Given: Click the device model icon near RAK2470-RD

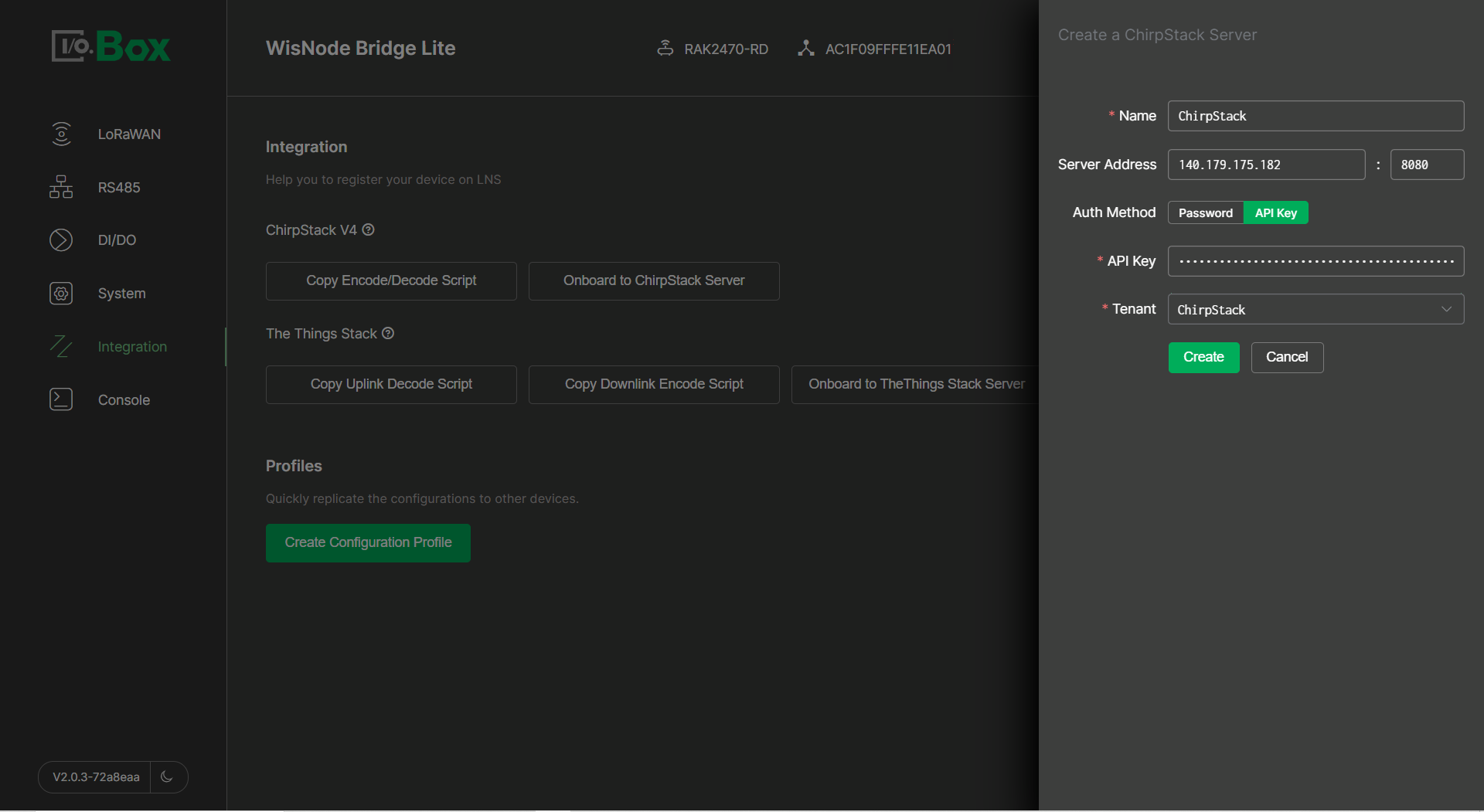Looking at the screenshot, I should click(665, 48).
